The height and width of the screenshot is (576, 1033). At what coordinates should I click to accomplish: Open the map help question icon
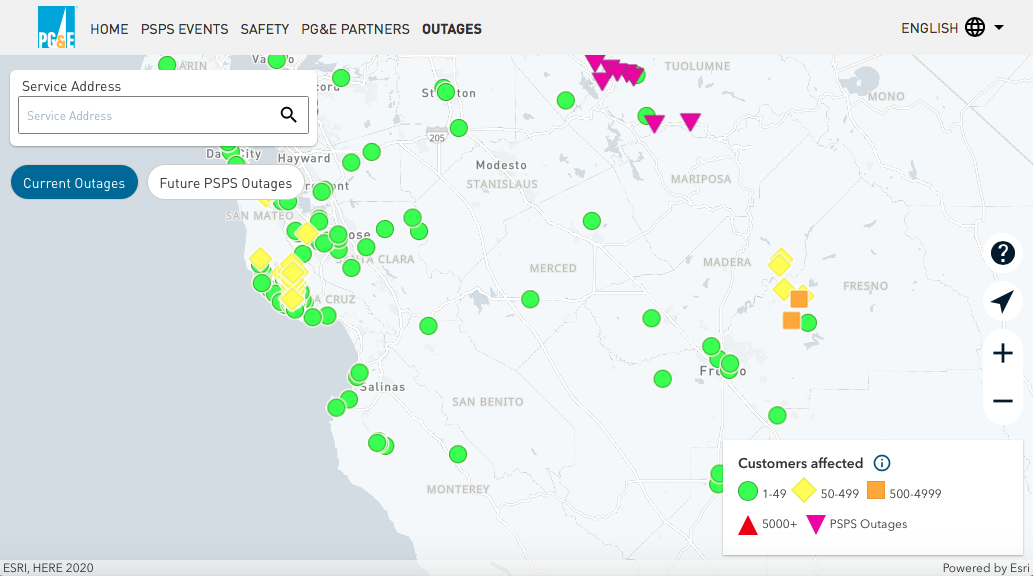[x=1002, y=253]
